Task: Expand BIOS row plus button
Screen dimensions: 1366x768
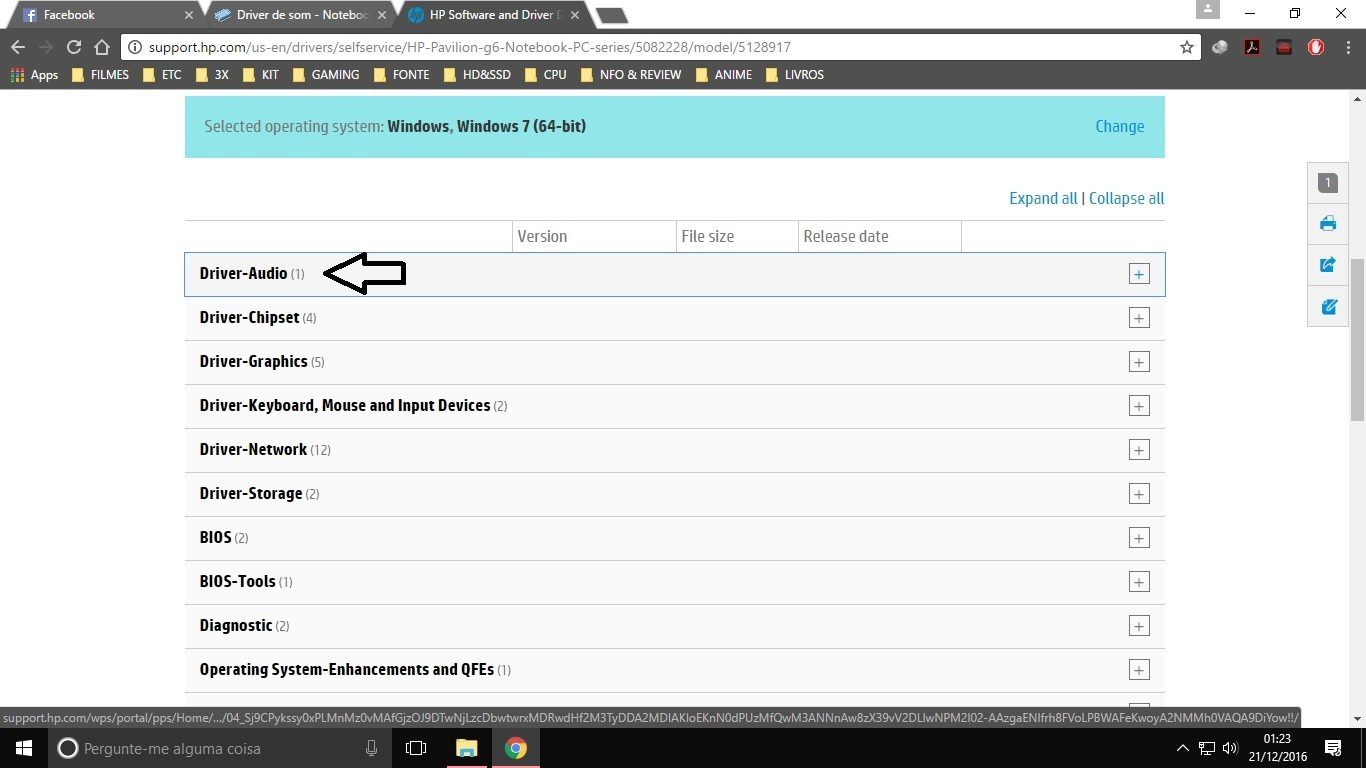Action: click(x=1138, y=538)
